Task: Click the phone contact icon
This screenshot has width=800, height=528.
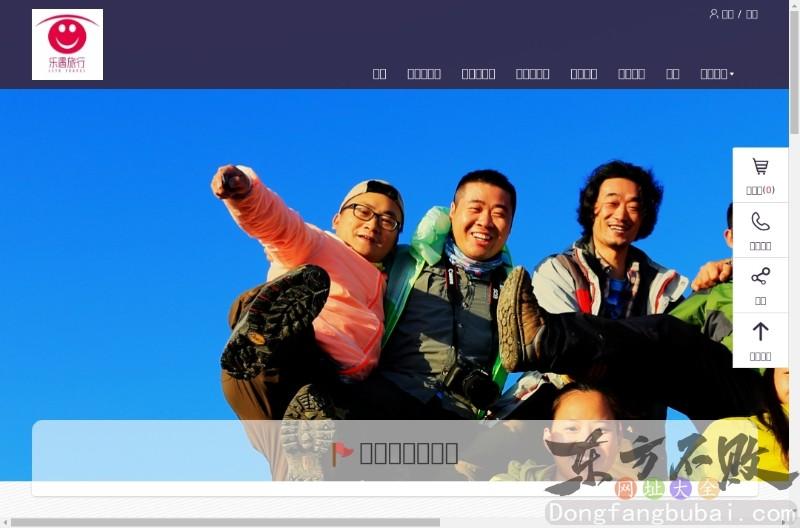Action: (760, 222)
